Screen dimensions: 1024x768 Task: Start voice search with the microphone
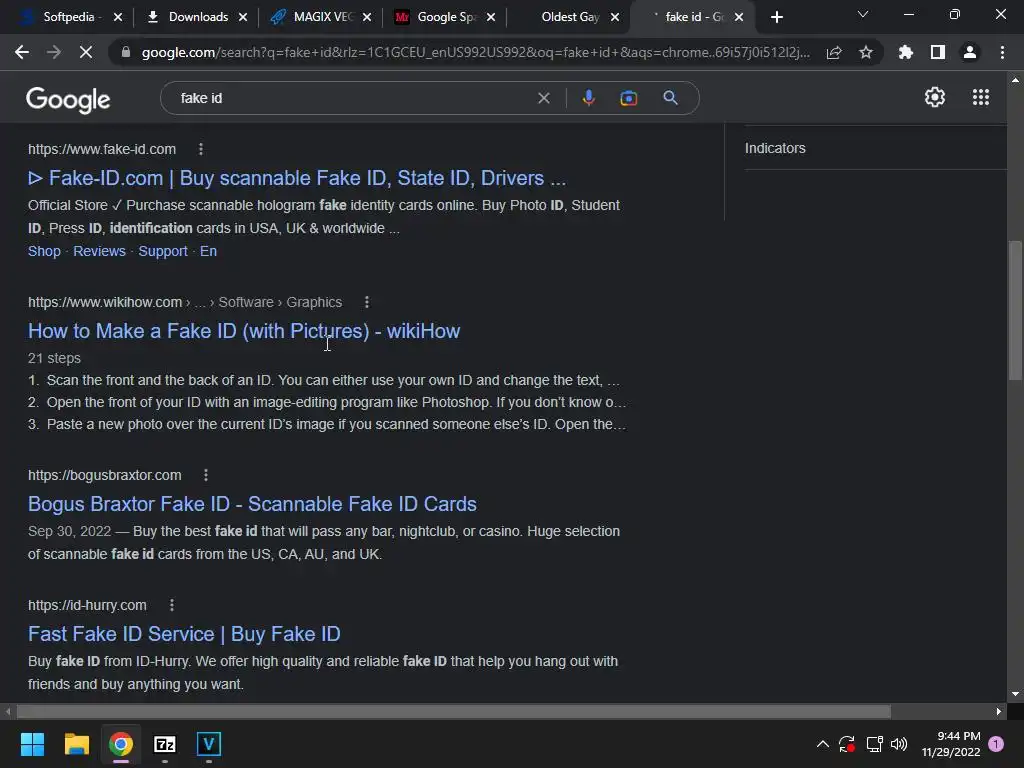click(x=588, y=98)
